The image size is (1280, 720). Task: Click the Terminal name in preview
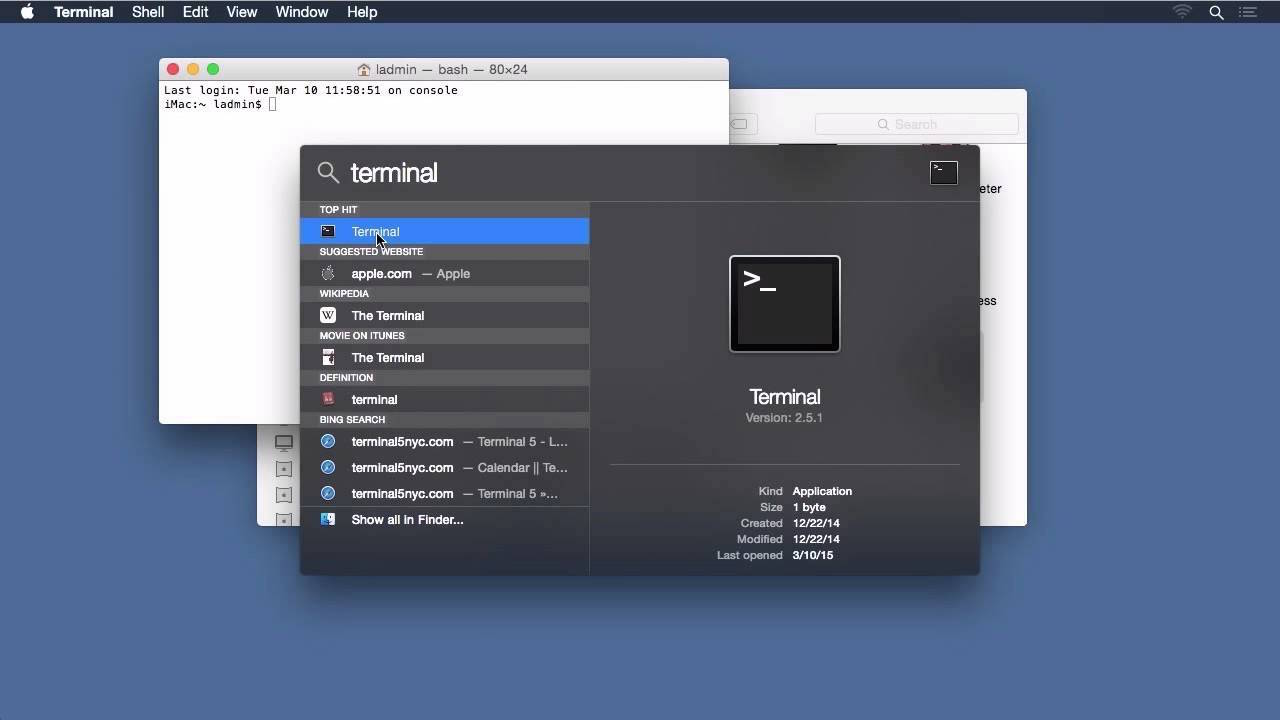785,397
